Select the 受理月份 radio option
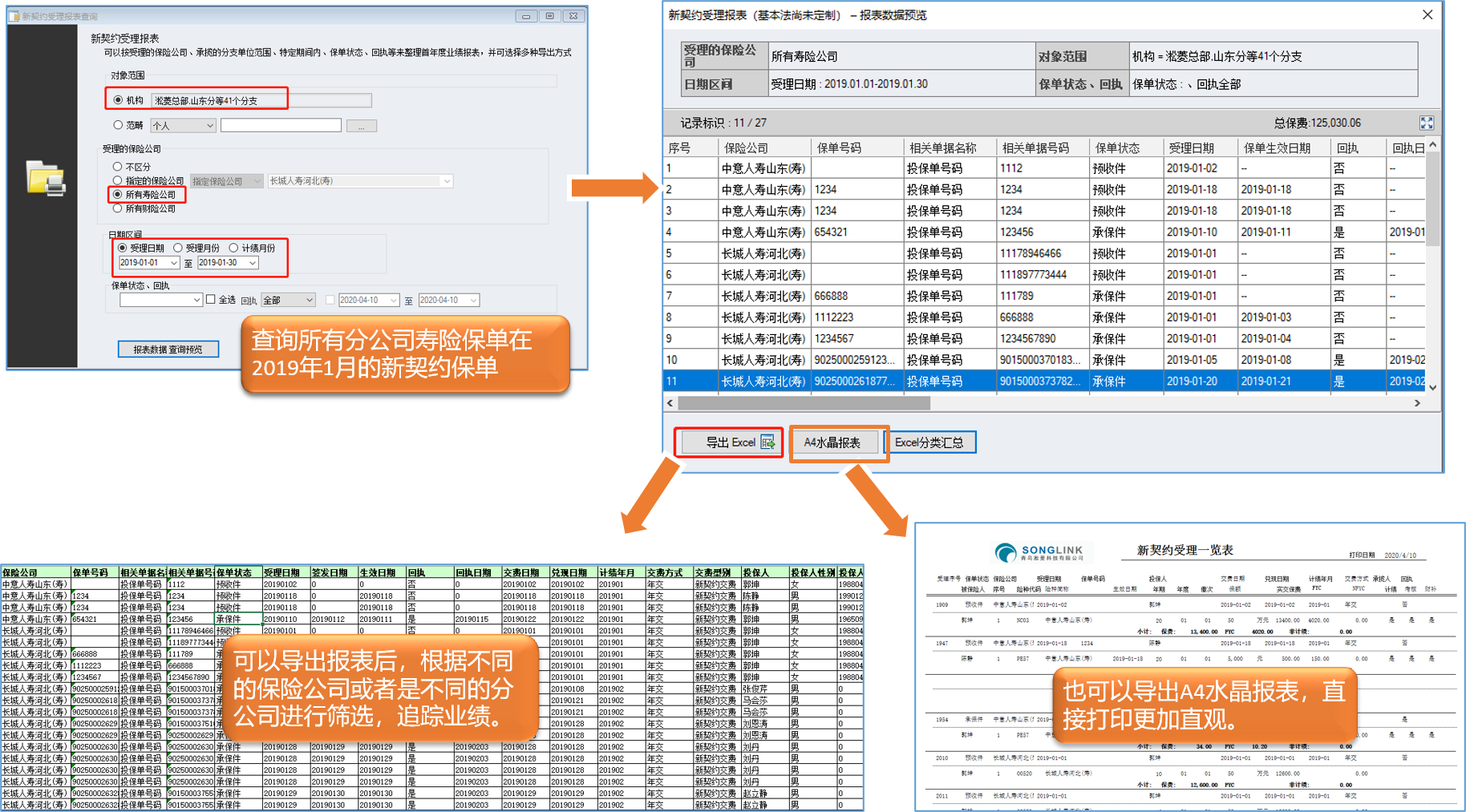The image size is (1466, 812). coord(178,248)
